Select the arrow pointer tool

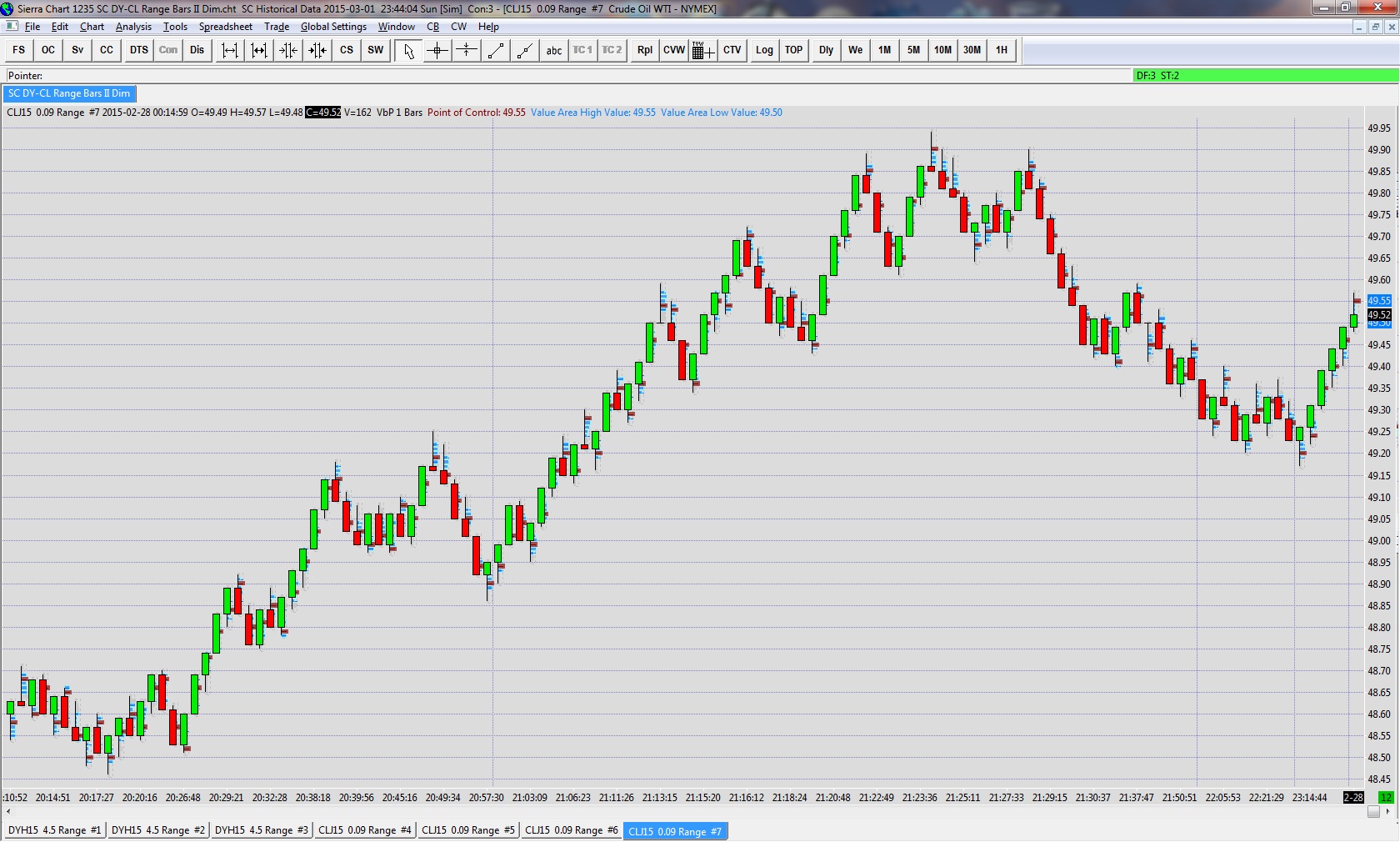click(x=407, y=50)
